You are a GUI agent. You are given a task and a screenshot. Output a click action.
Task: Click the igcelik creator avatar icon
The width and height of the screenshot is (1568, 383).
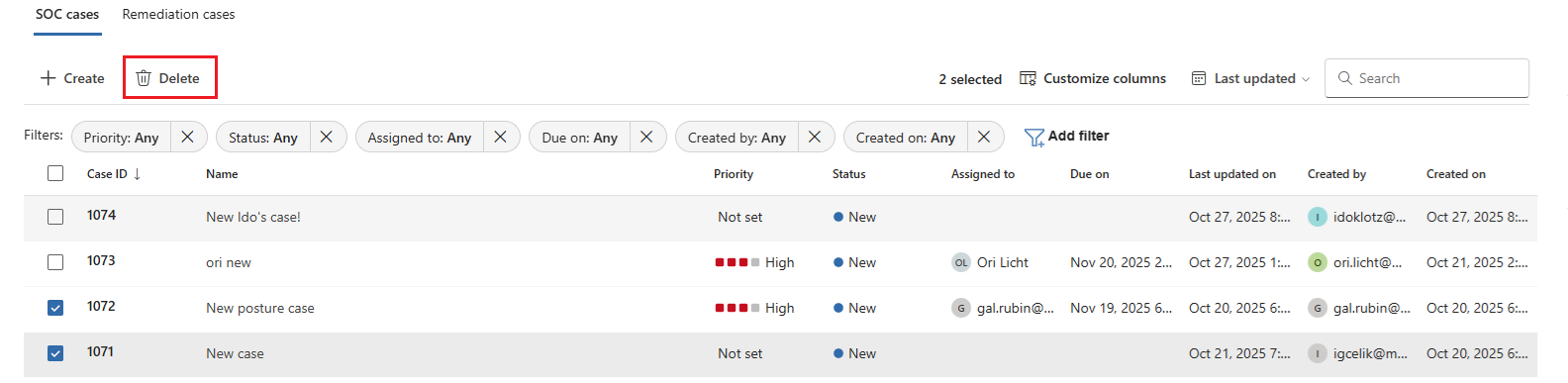(1318, 353)
